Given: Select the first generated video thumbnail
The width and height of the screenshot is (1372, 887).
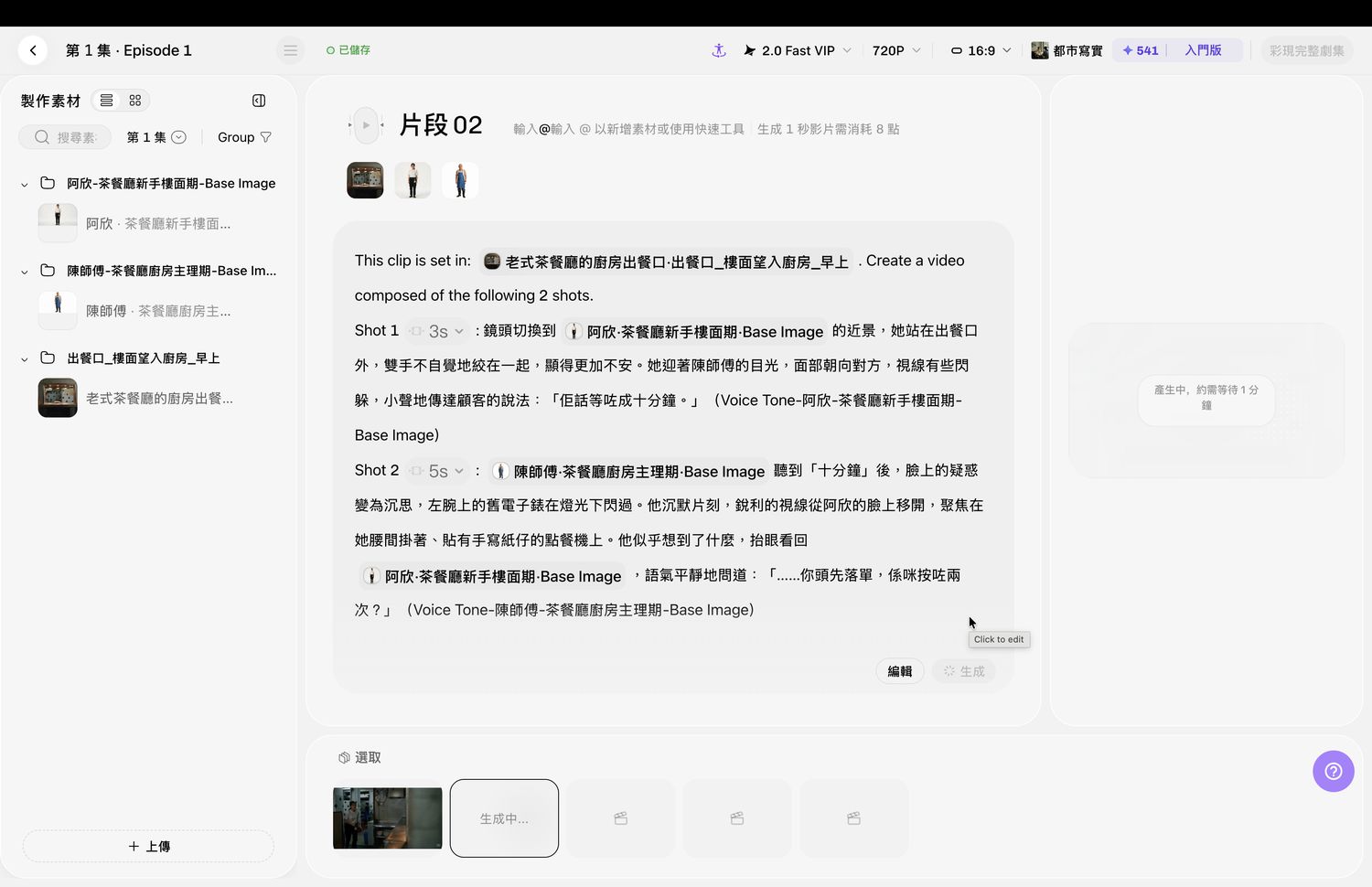Looking at the screenshot, I should click(x=387, y=818).
